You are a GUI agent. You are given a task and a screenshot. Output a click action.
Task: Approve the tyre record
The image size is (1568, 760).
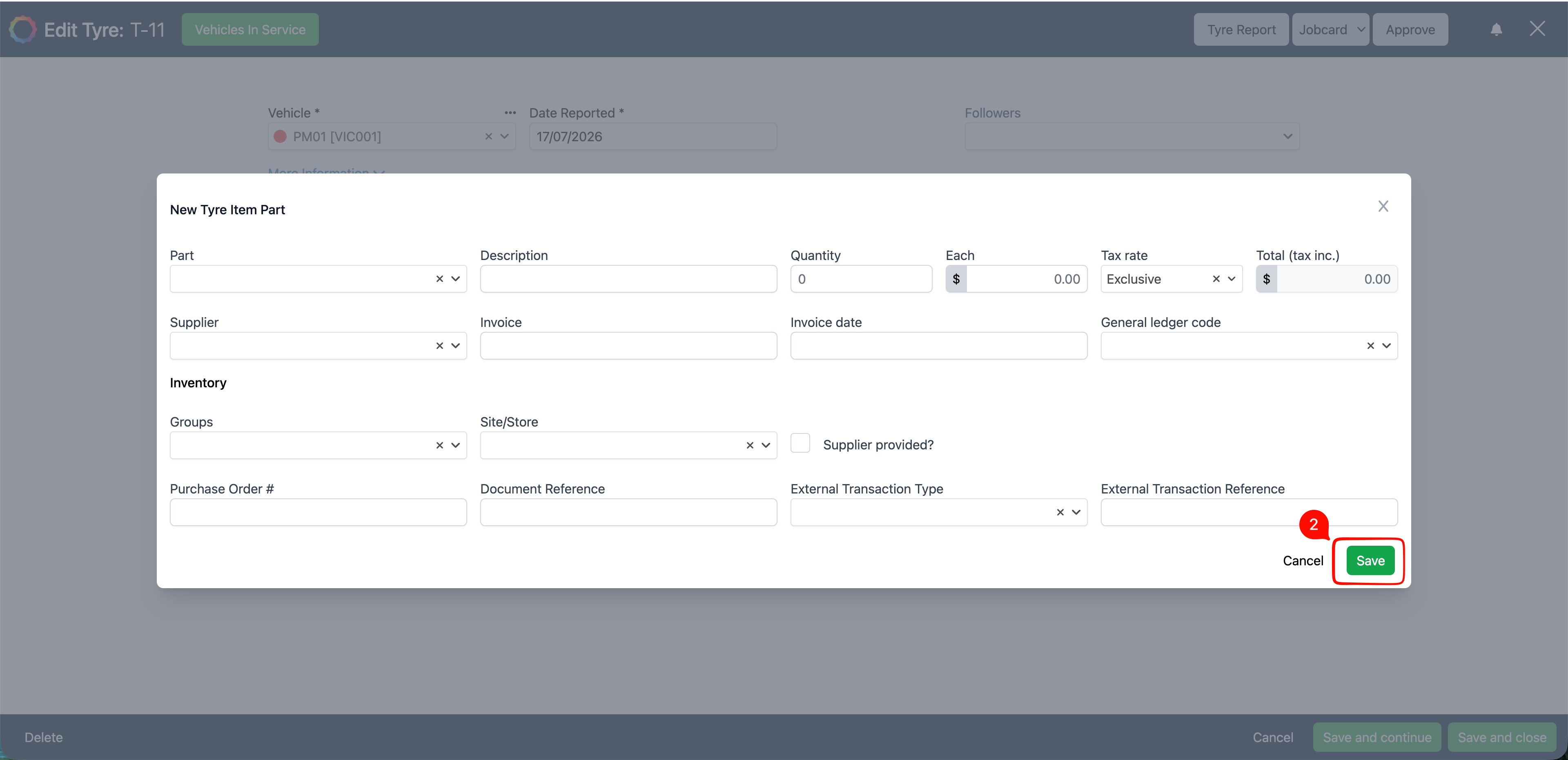click(x=1410, y=29)
